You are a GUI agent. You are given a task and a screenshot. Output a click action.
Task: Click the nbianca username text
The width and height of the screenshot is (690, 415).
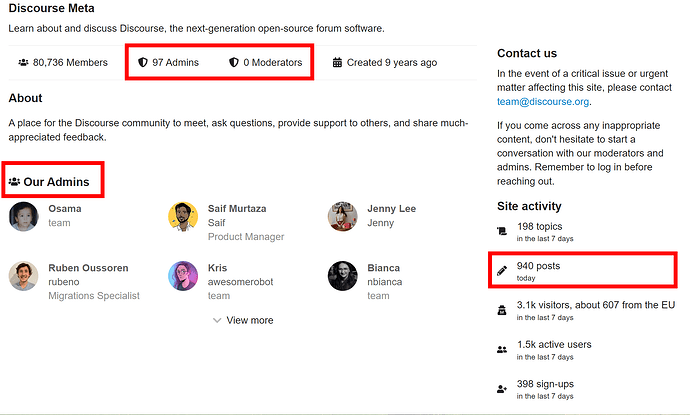pyautogui.click(x=385, y=282)
